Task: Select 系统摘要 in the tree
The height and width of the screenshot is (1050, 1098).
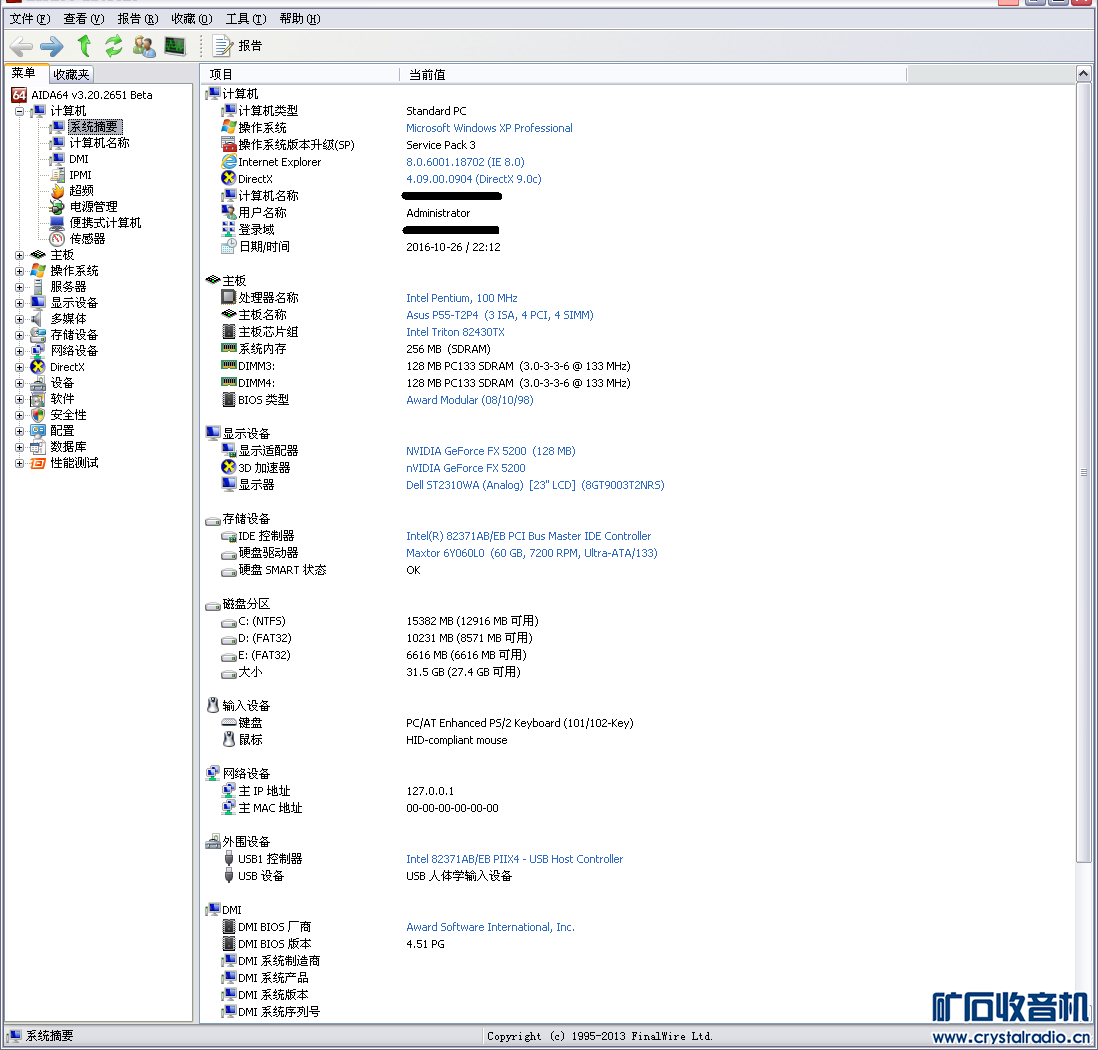Action: (95, 127)
